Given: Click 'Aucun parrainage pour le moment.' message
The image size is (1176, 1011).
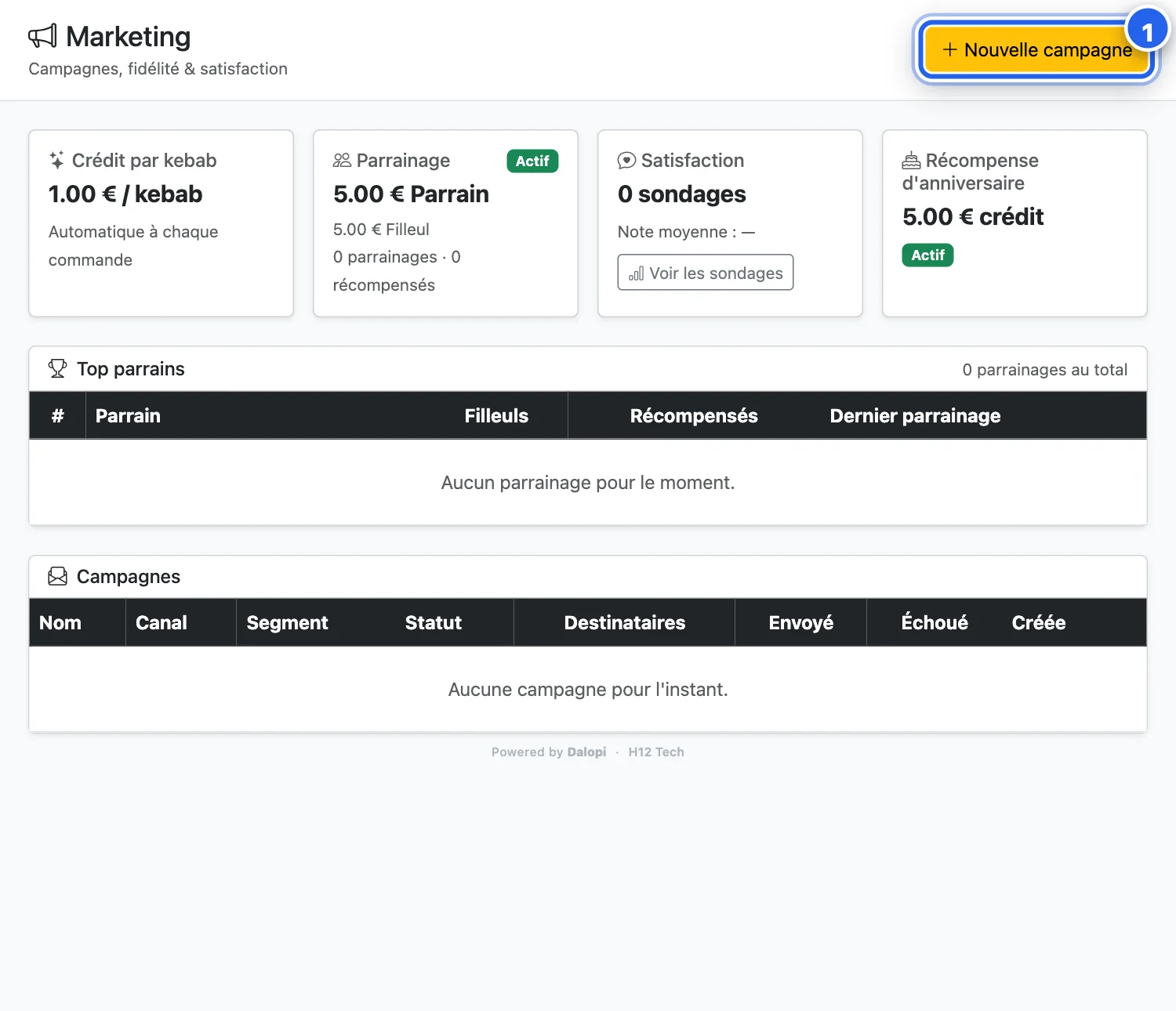Looking at the screenshot, I should [588, 483].
